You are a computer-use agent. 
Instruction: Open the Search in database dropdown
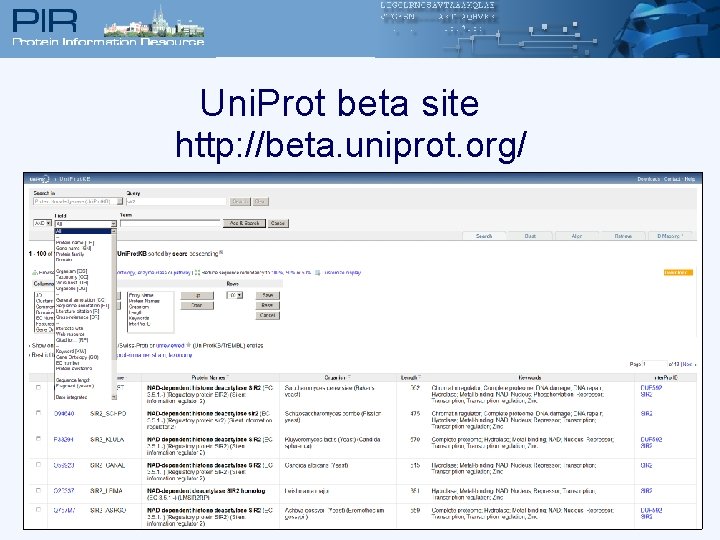coord(78,201)
